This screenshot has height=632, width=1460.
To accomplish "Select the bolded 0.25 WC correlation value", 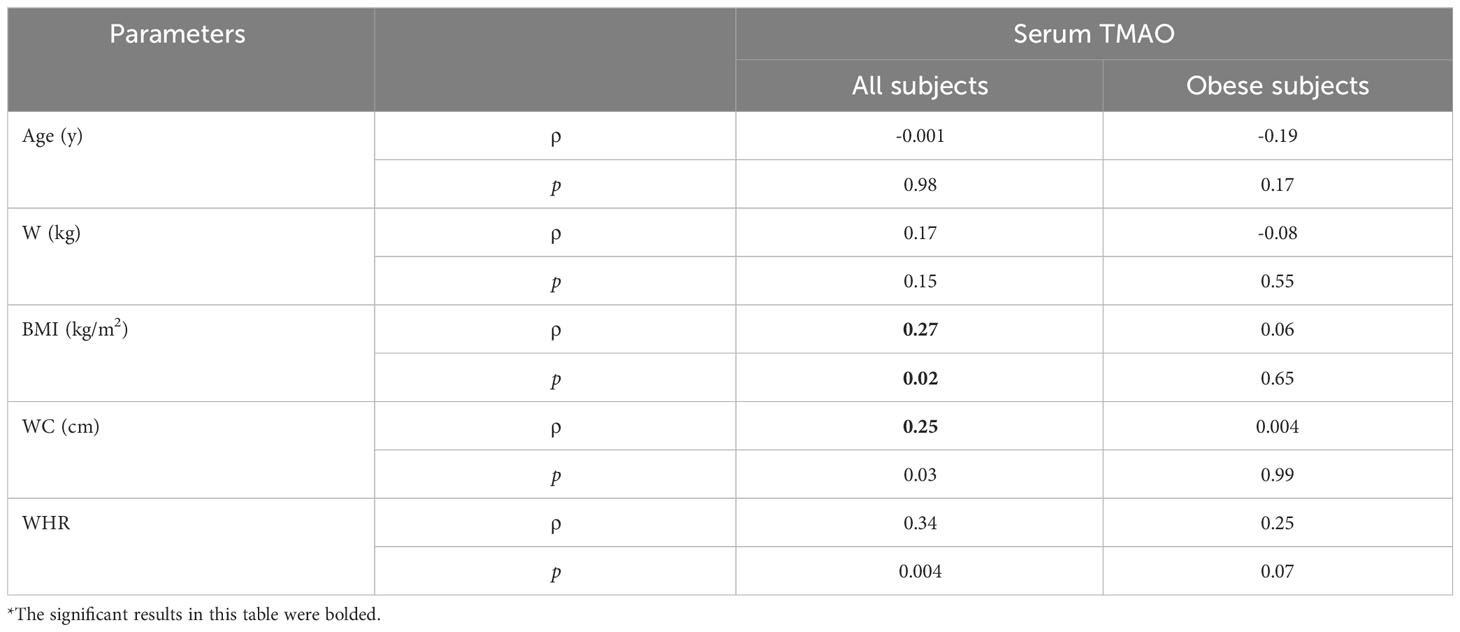I will 920,426.
